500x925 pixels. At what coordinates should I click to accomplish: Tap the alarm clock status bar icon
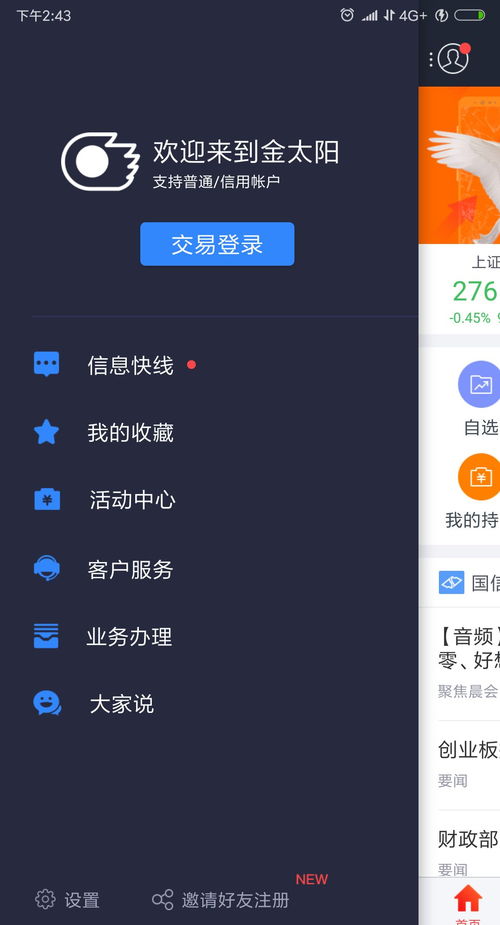click(x=347, y=15)
